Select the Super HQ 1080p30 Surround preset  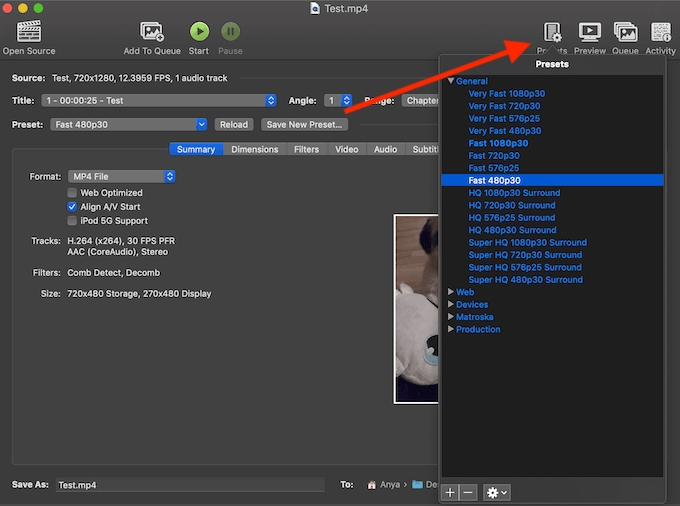(x=527, y=242)
